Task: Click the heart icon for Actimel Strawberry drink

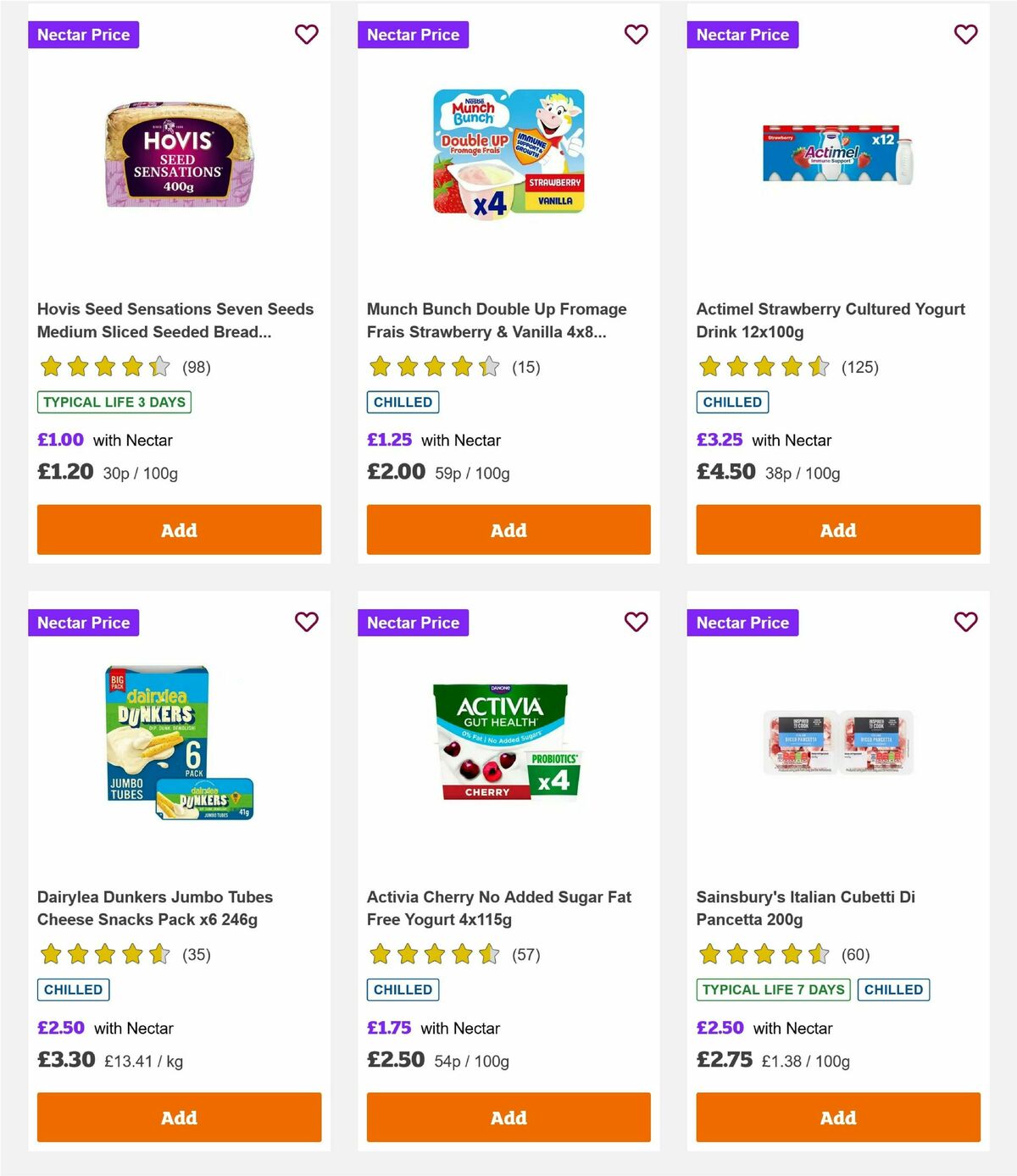Action: coord(965,34)
